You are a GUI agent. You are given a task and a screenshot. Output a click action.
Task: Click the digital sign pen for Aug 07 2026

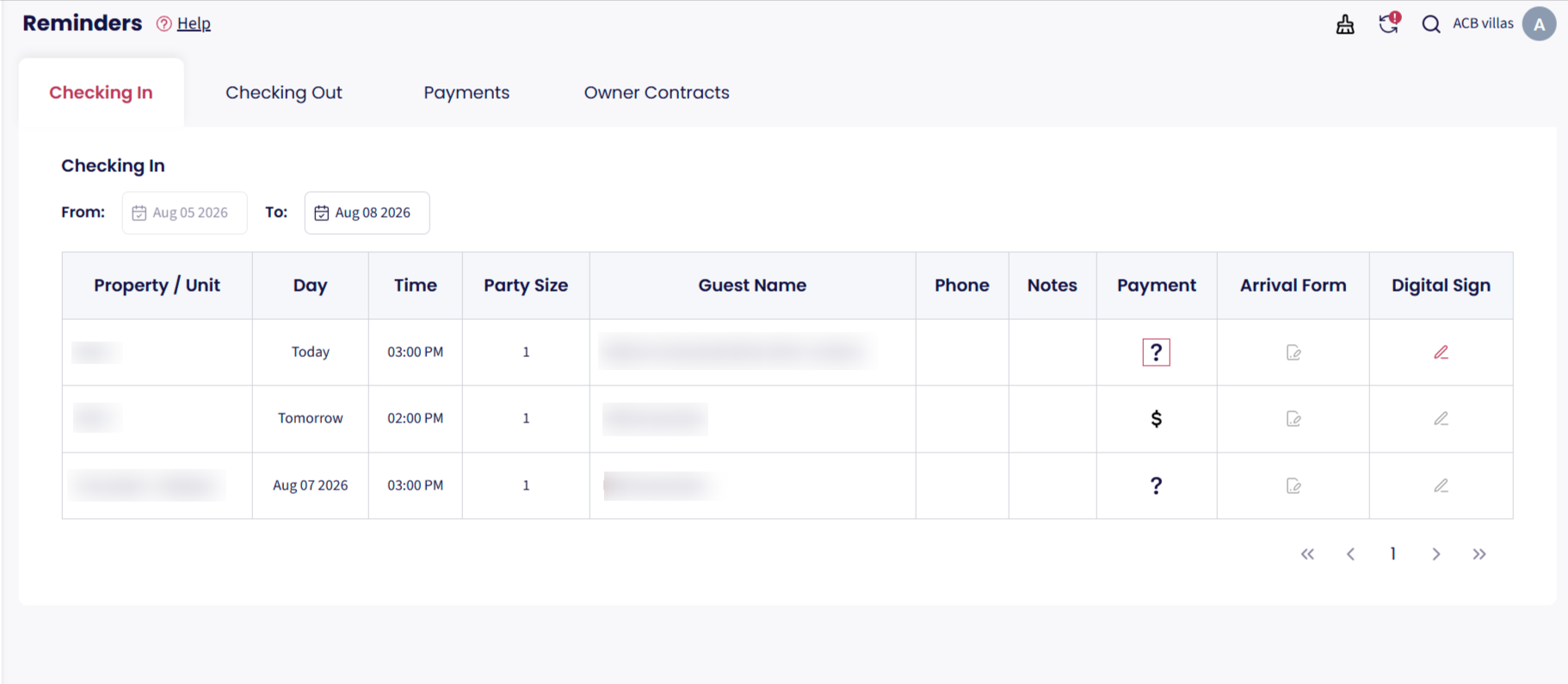click(1441, 486)
